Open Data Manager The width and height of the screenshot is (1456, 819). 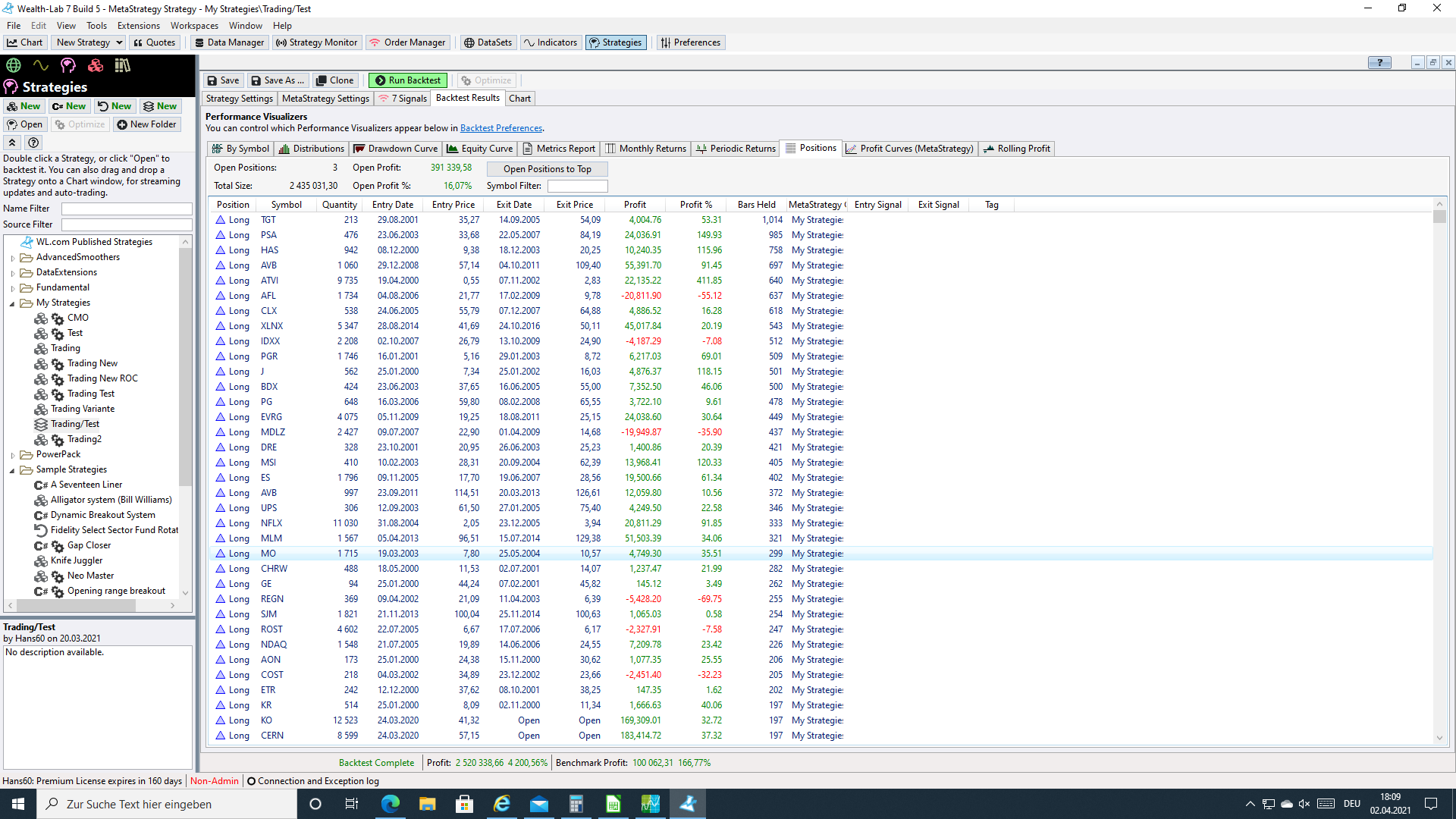[229, 42]
